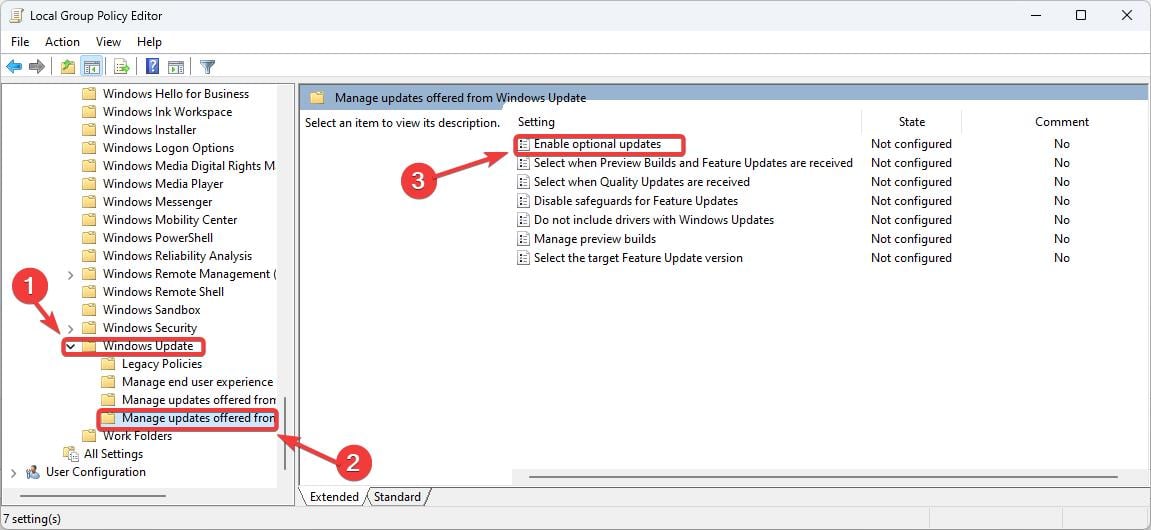Image resolution: width=1151 pixels, height=530 pixels.
Task: Click the User Configuration node icon
Action: (33, 472)
